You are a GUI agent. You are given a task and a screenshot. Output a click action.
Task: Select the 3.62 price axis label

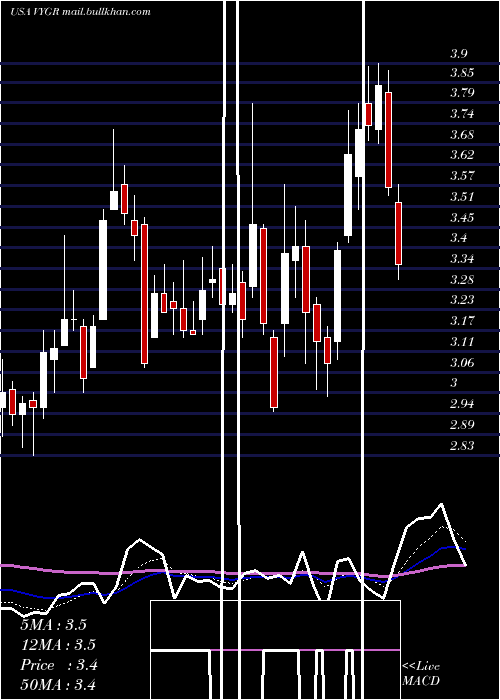[x=462, y=155]
